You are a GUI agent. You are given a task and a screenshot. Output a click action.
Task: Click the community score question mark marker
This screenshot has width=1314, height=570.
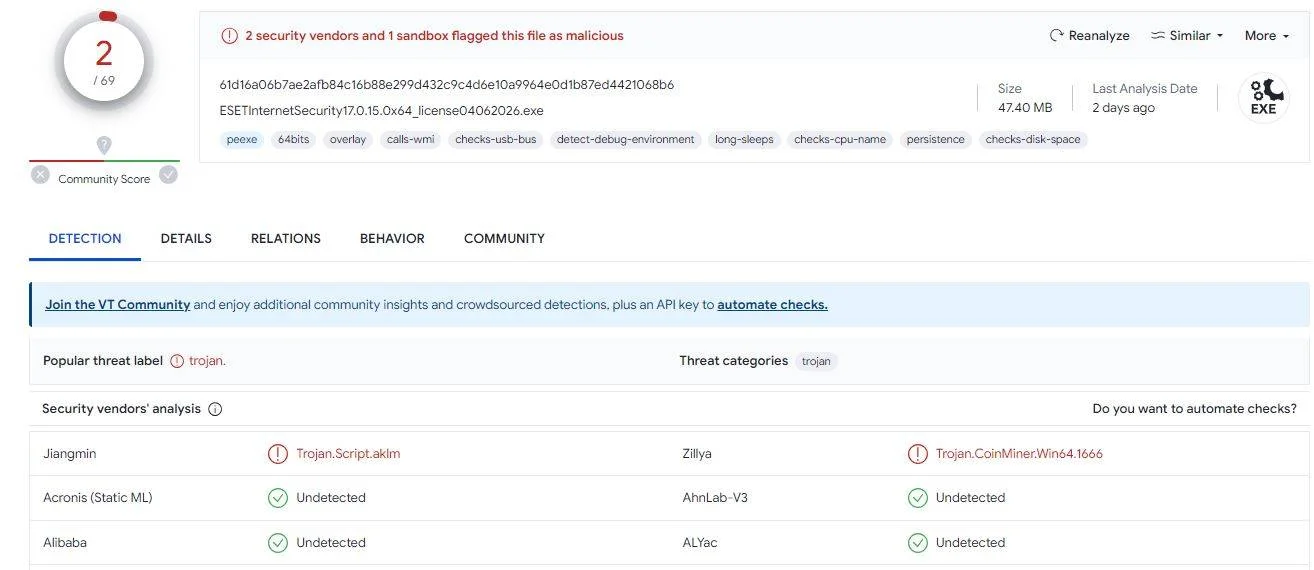click(104, 145)
